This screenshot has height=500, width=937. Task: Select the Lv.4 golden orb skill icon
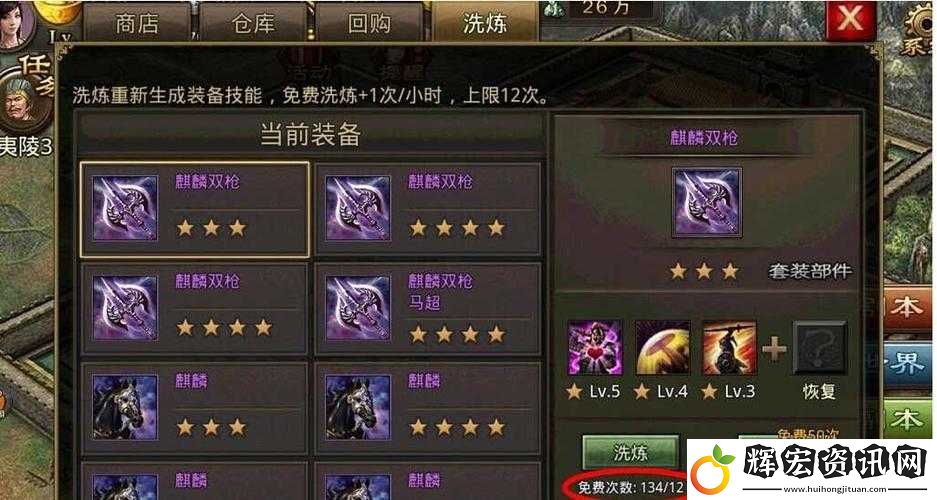[x=662, y=348]
